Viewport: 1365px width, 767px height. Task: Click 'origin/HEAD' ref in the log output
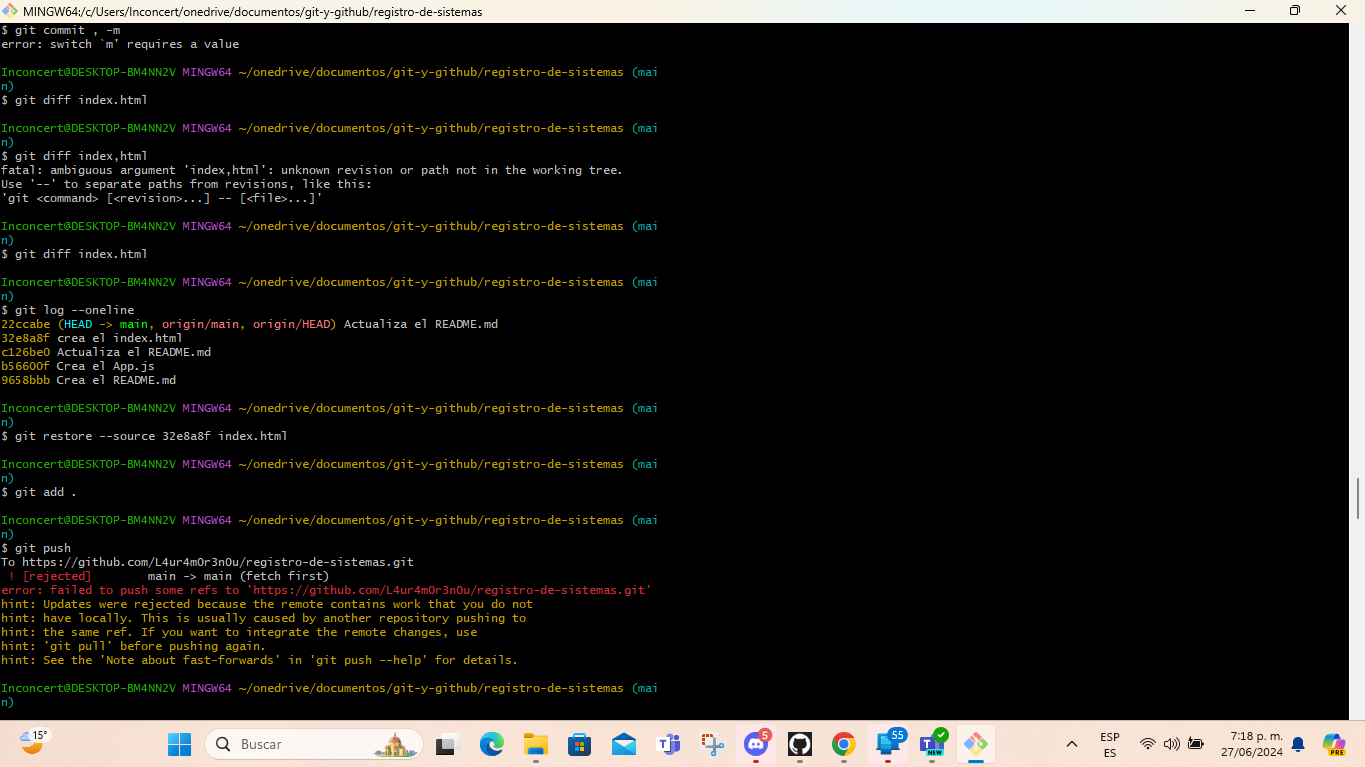294,324
